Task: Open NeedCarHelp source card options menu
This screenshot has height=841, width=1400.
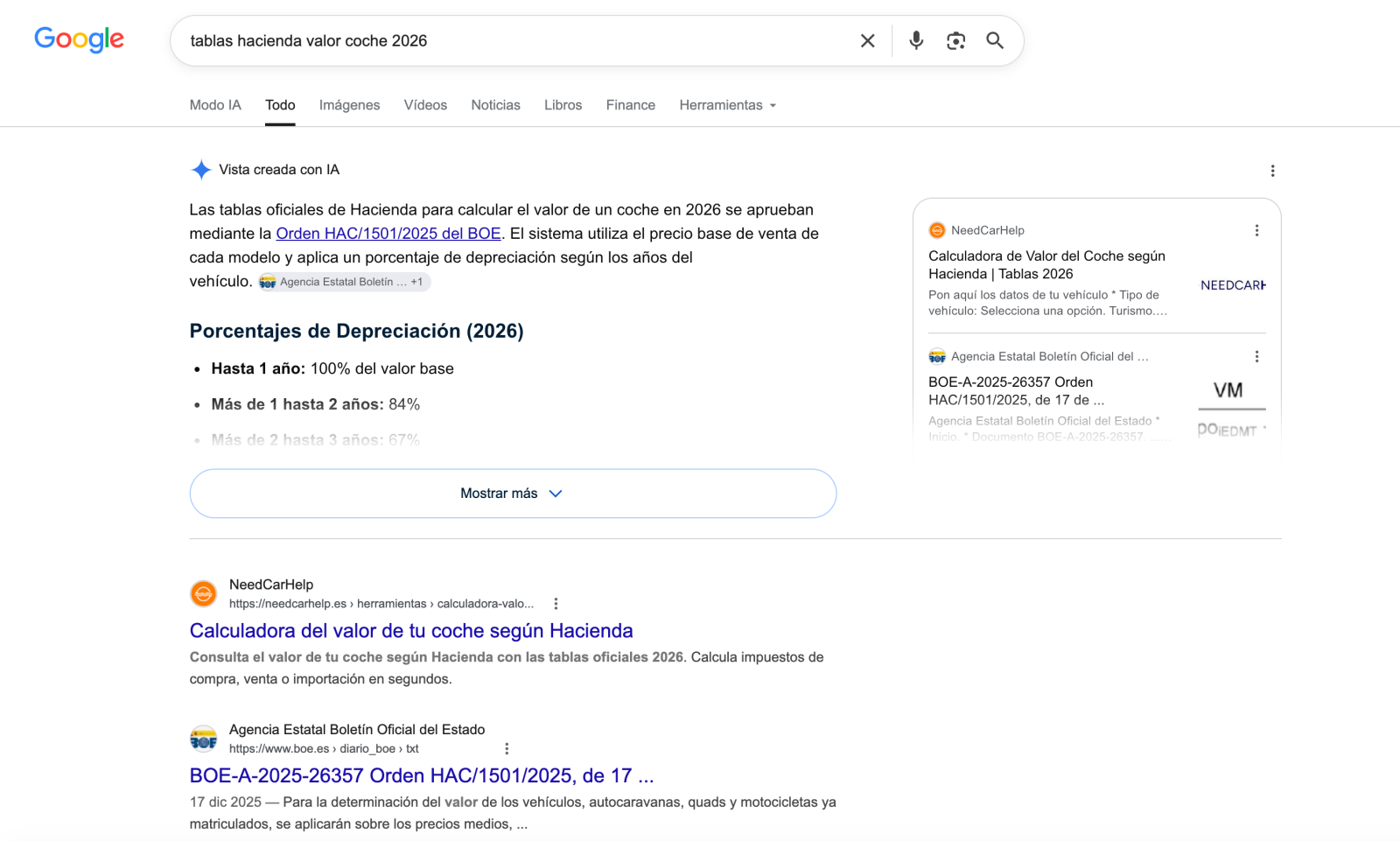Action: [x=1256, y=230]
